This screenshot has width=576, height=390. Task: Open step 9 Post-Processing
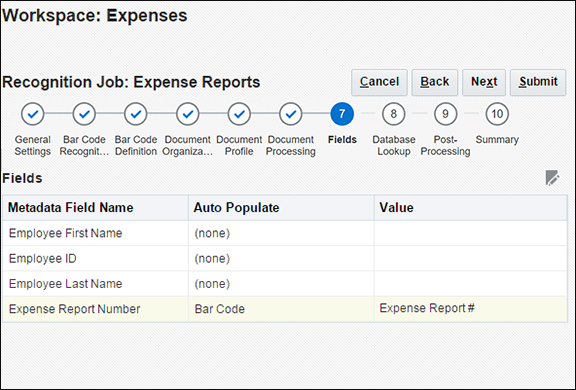coord(445,114)
